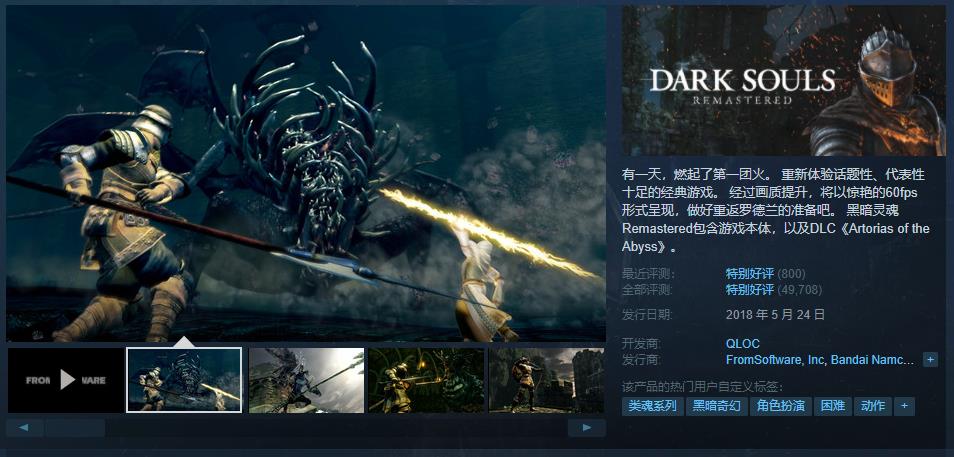The width and height of the screenshot is (954, 457).
Task: Open recent reviews 特别好评 (800) link
Action: point(765,274)
